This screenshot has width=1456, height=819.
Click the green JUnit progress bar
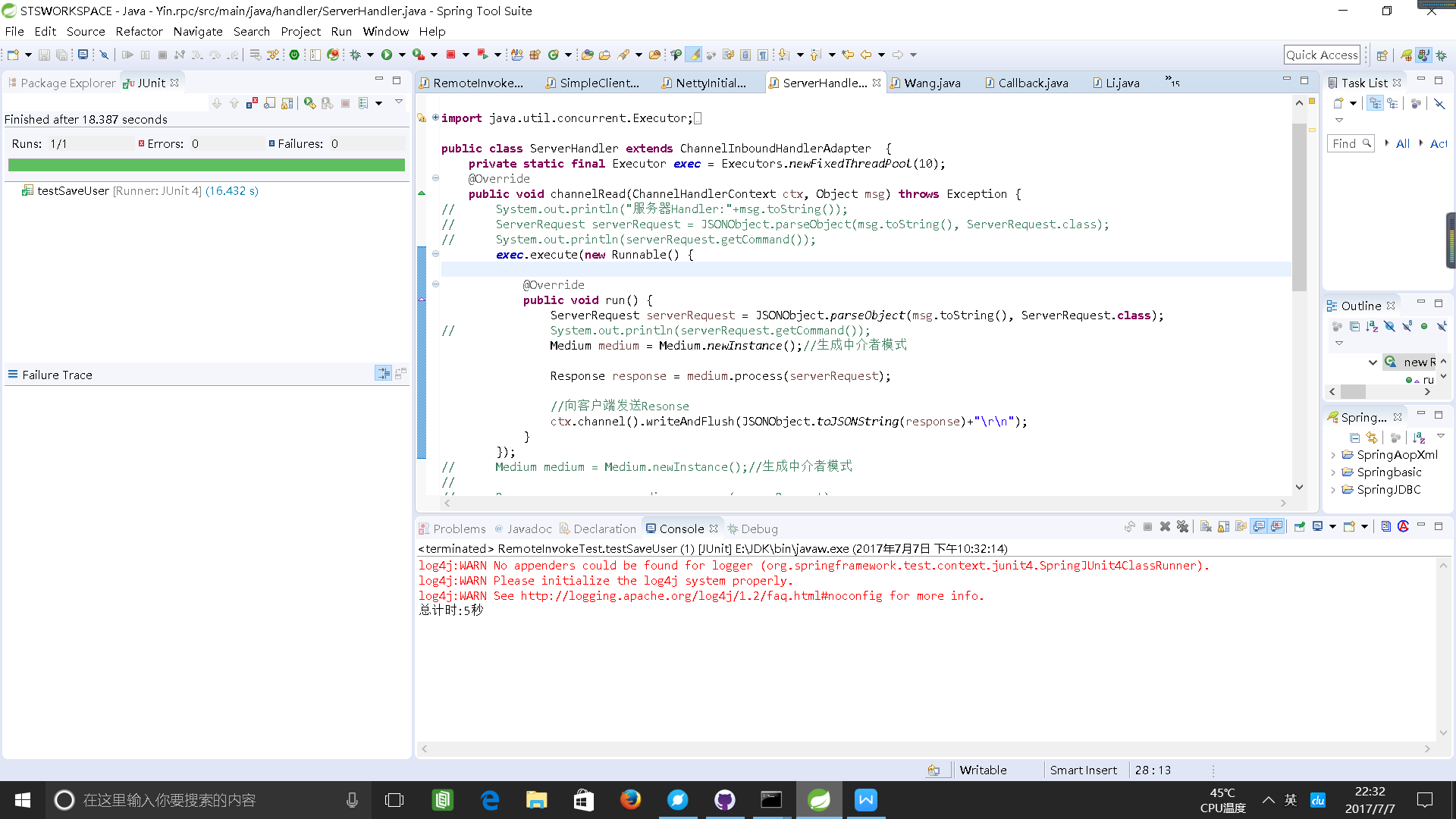tap(206, 165)
